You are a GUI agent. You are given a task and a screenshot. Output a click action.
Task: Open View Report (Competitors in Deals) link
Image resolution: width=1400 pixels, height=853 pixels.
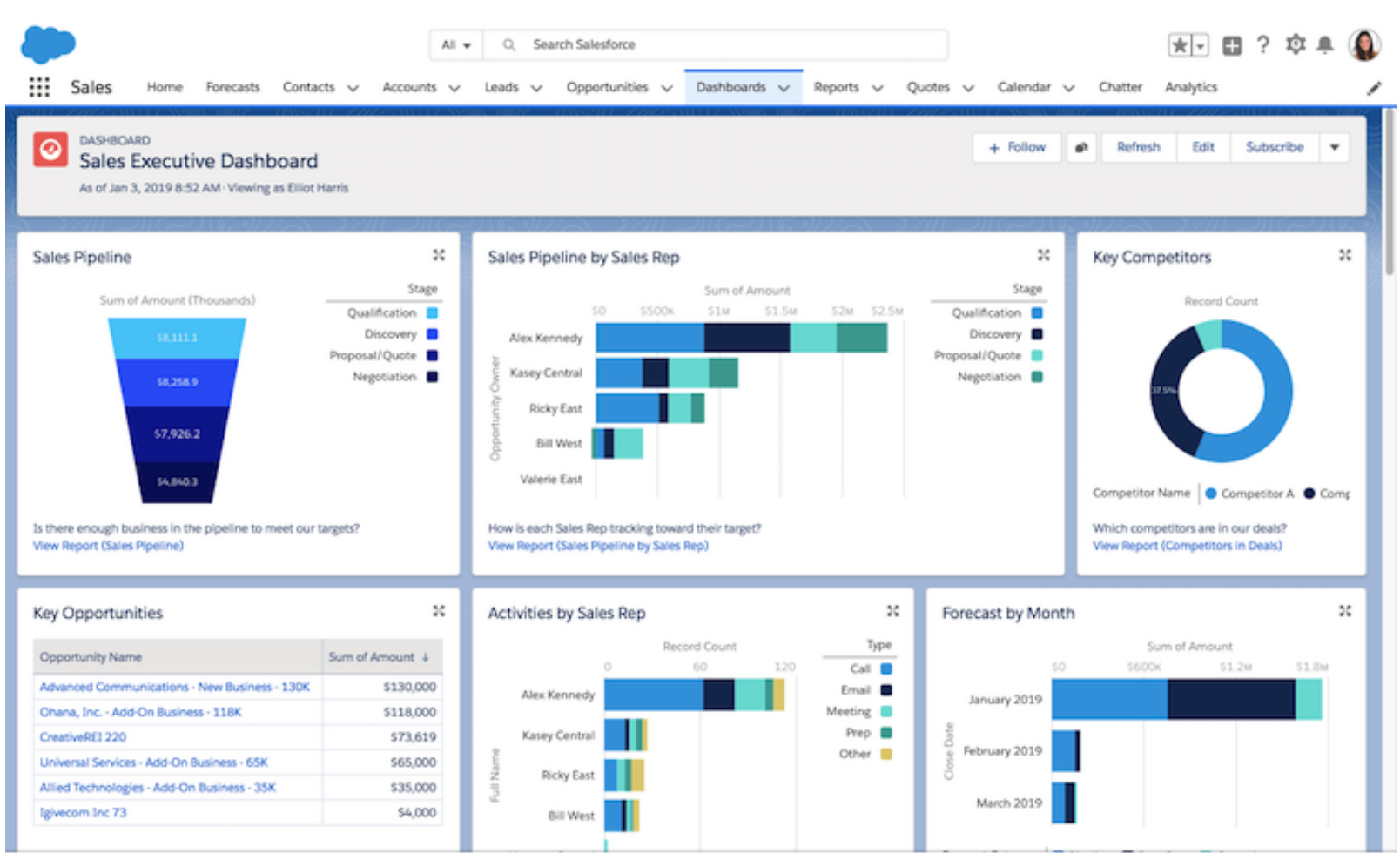click(1188, 546)
